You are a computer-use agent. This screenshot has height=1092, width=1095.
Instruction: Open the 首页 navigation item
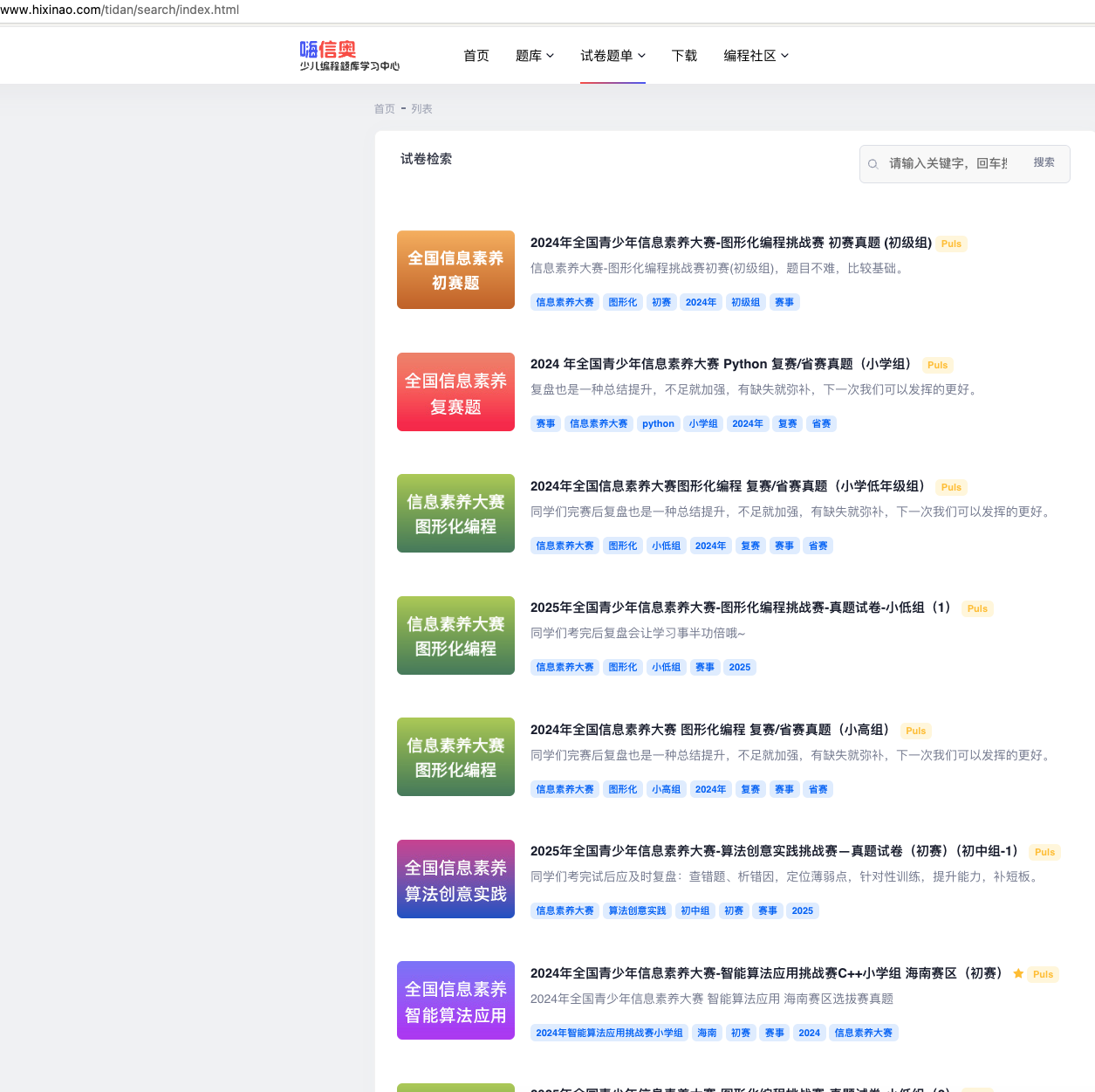(x=476, y=56)
